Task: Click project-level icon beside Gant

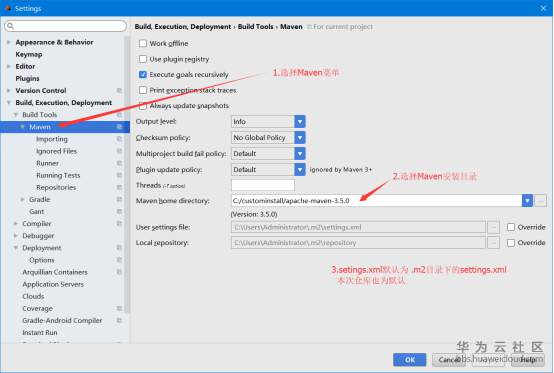Action: (x=119, y=212)
